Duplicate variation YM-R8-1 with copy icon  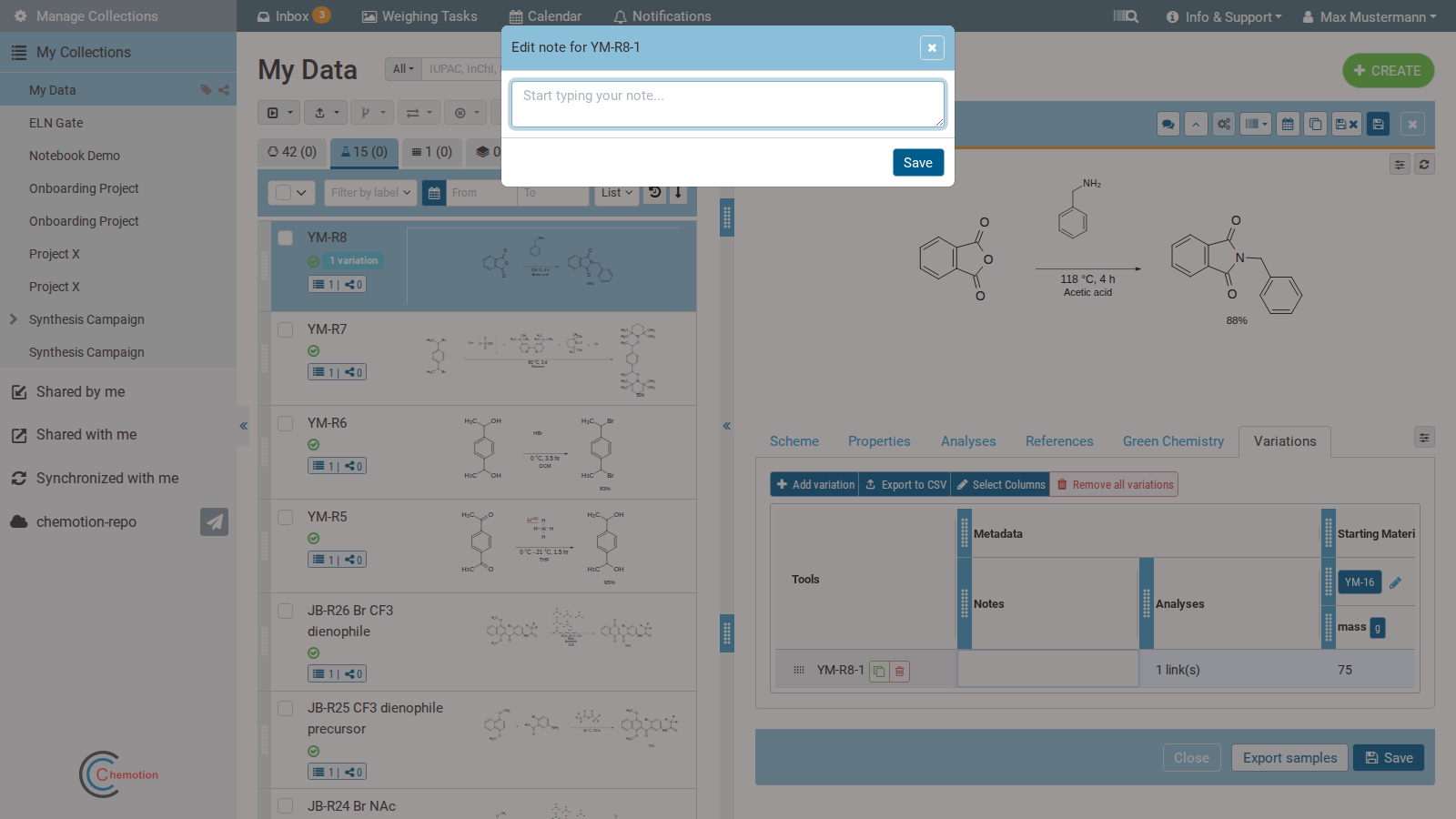tap(879, 672)
